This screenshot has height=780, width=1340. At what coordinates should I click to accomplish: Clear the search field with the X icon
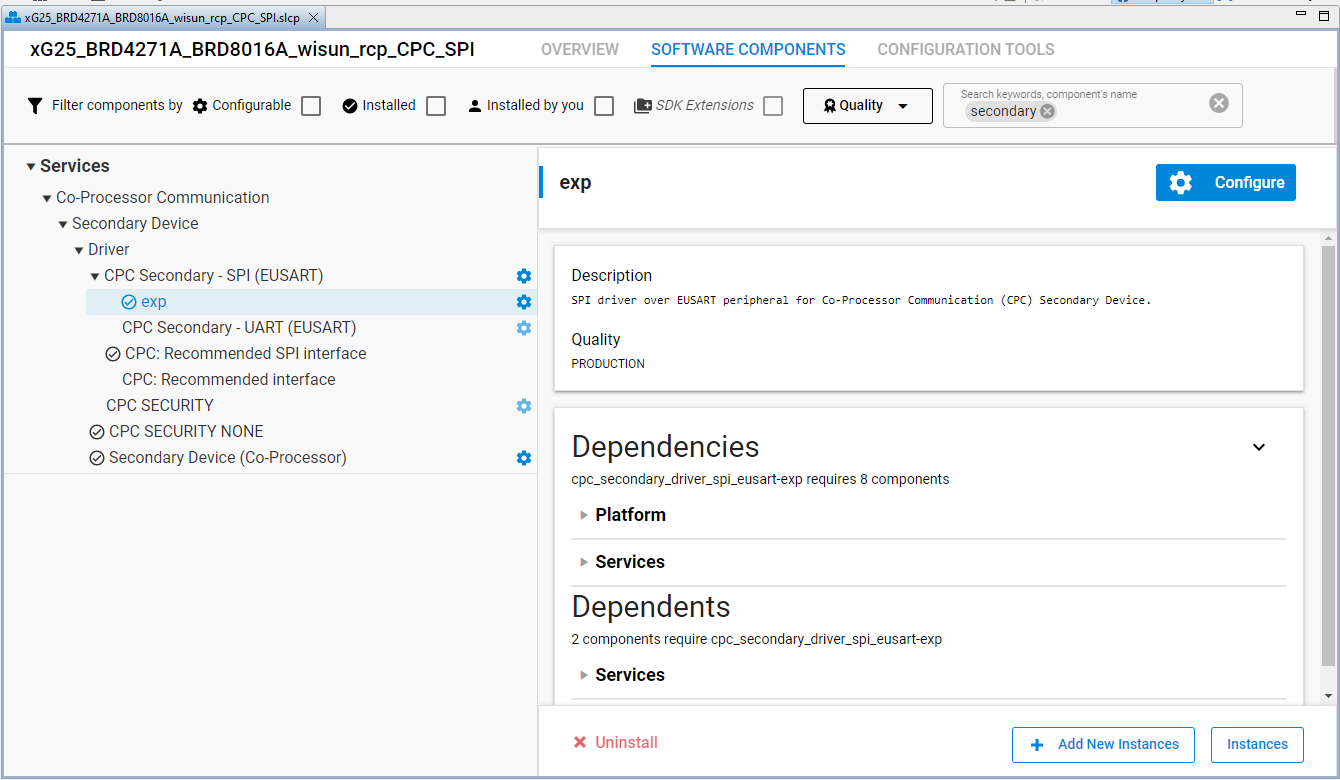click(1218, 103)
